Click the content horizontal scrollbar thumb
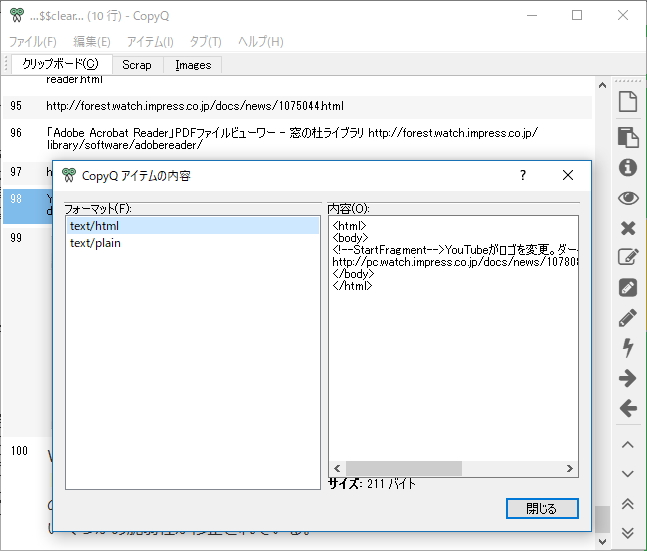Viewport: 647px width, 551px height. [x=404, y=468]
